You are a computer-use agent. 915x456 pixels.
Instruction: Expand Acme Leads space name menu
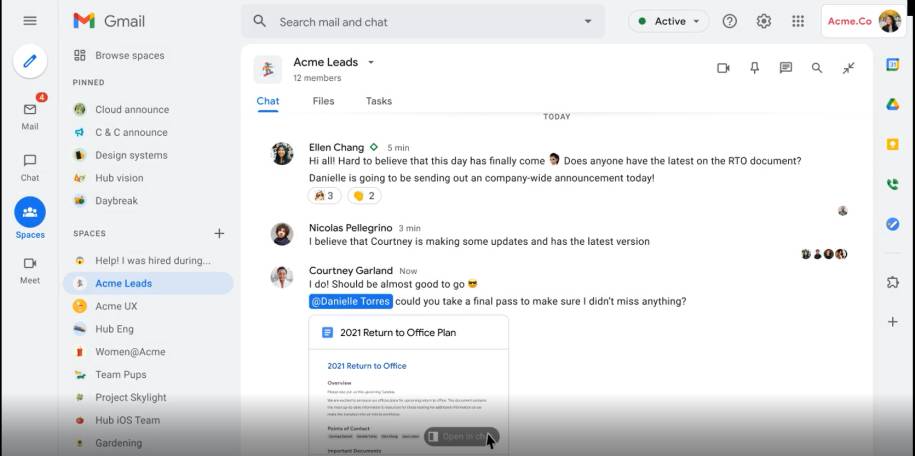click(371, 62)
